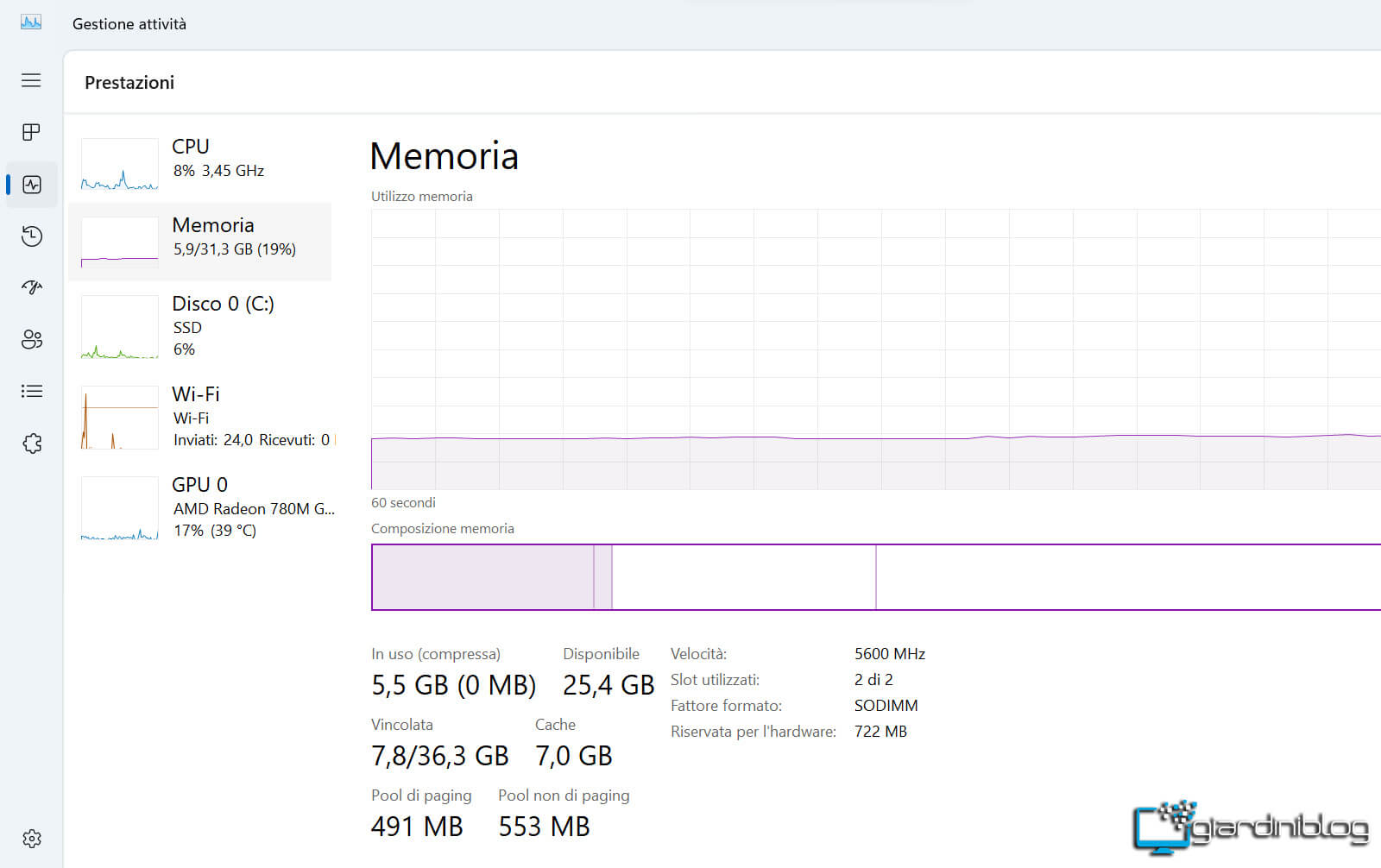
Task: Open the Details list icon
Action: coord(32,391)
